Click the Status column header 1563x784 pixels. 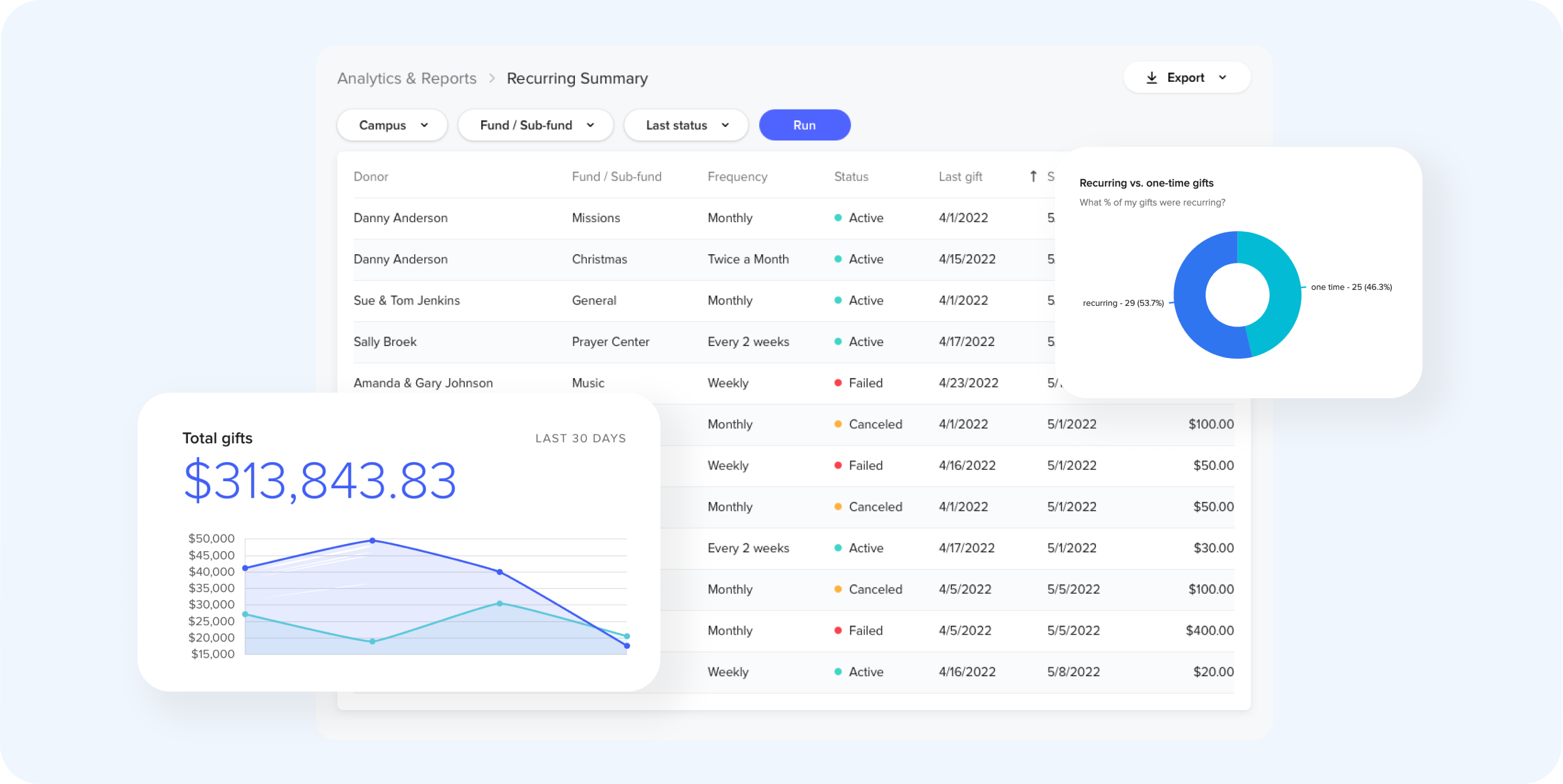[851, 177]
